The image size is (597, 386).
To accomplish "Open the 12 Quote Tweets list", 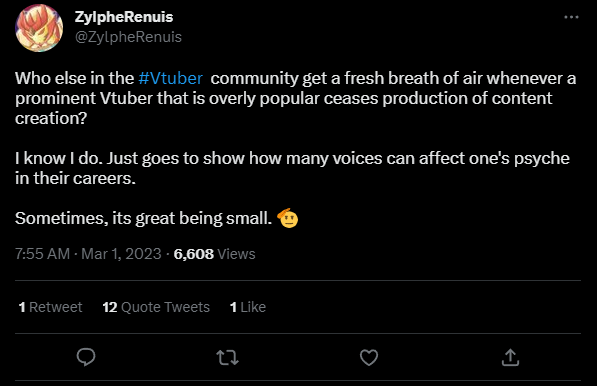I will 156,307.
